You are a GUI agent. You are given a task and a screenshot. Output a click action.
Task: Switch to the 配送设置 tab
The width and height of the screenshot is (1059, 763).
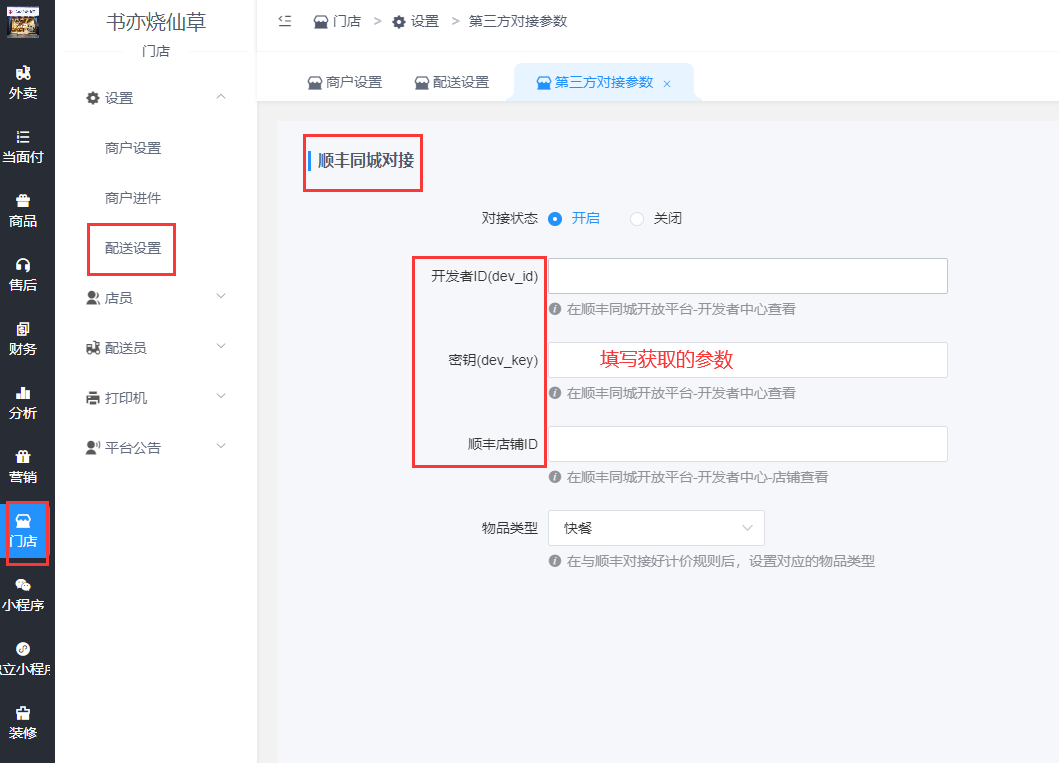pyautogui.click(x=452, y=82)
